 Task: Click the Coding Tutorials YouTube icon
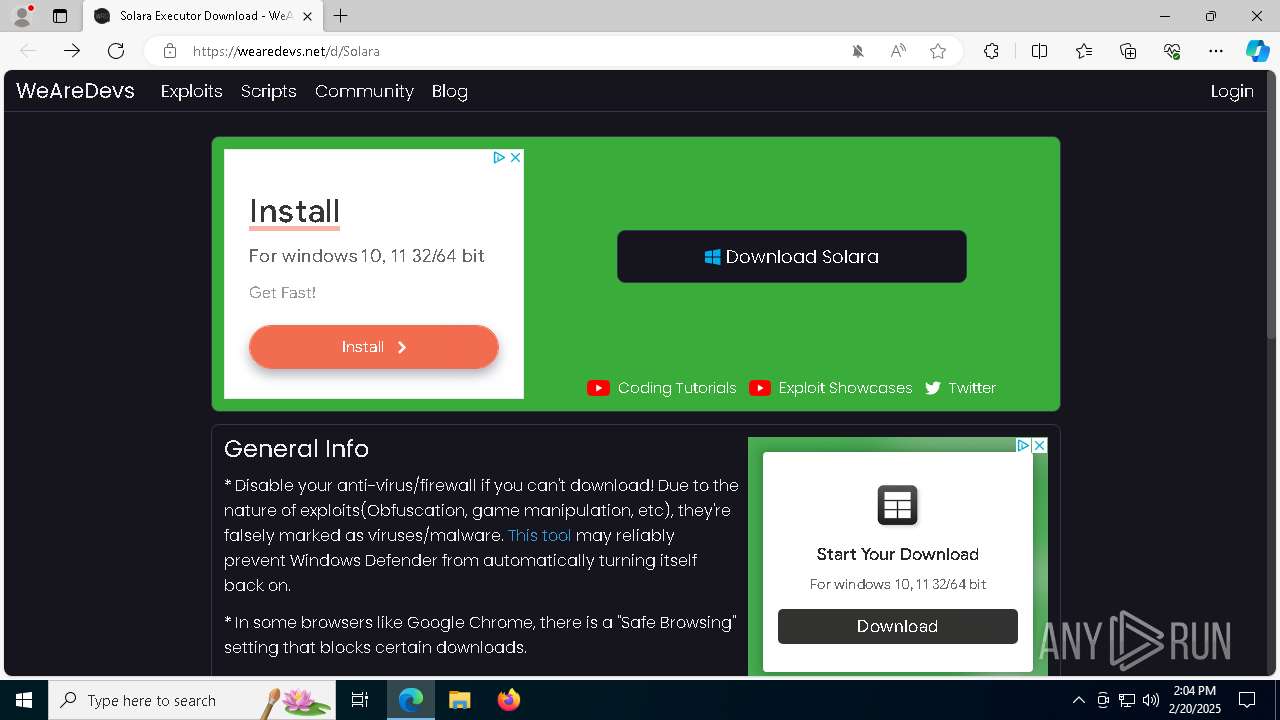(x=598, y=388)
